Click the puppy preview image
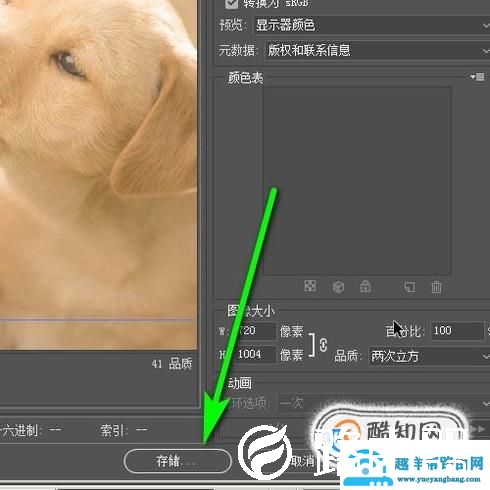 coord(98,175)
